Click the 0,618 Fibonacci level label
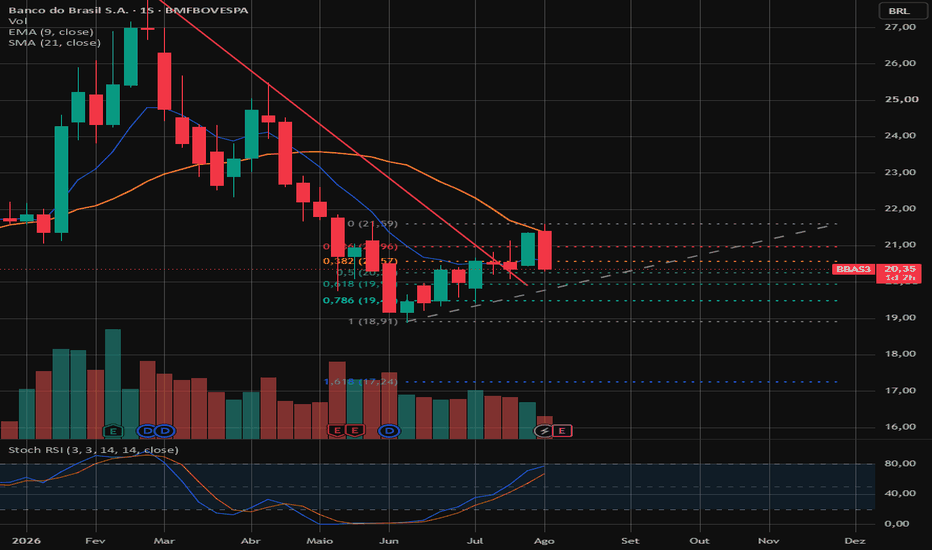Image resolution: width=932 pixels, height=550 pixels. pyautogui.click(x=360, y=284)
